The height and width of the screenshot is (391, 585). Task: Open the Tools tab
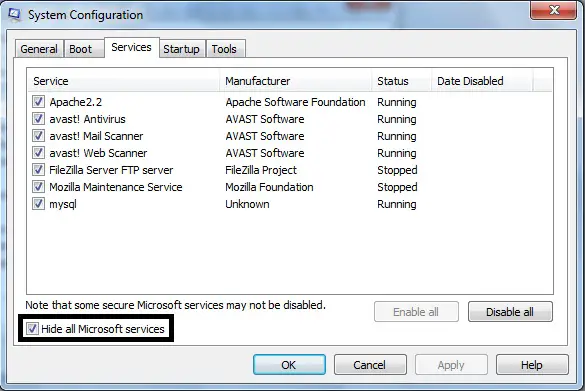click(x=225, y=49)
